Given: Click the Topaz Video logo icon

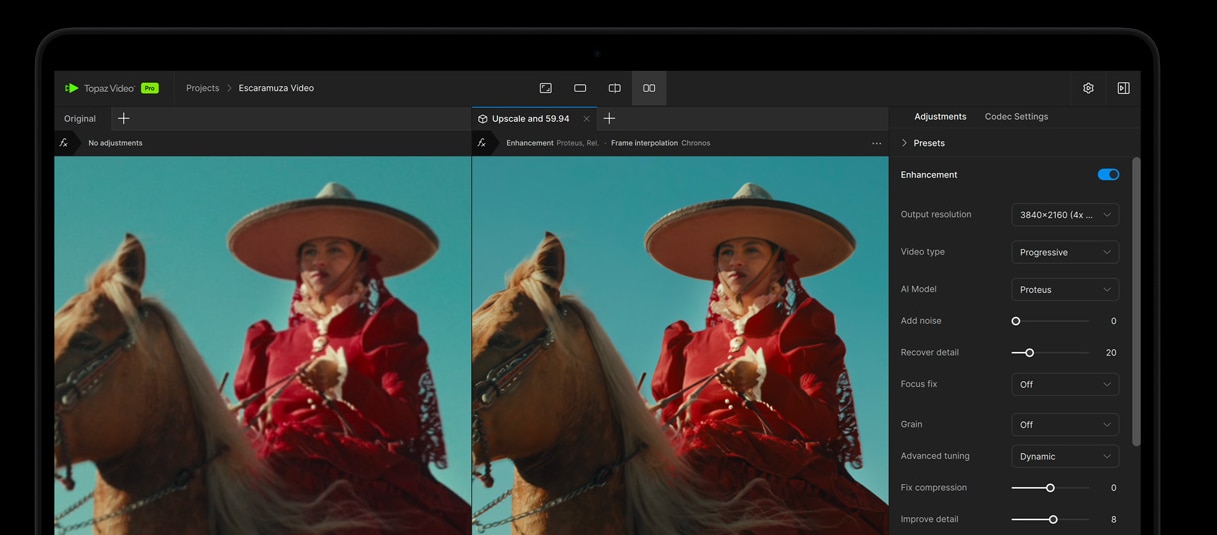Looking at the screenshot, I should click(72, 88).
